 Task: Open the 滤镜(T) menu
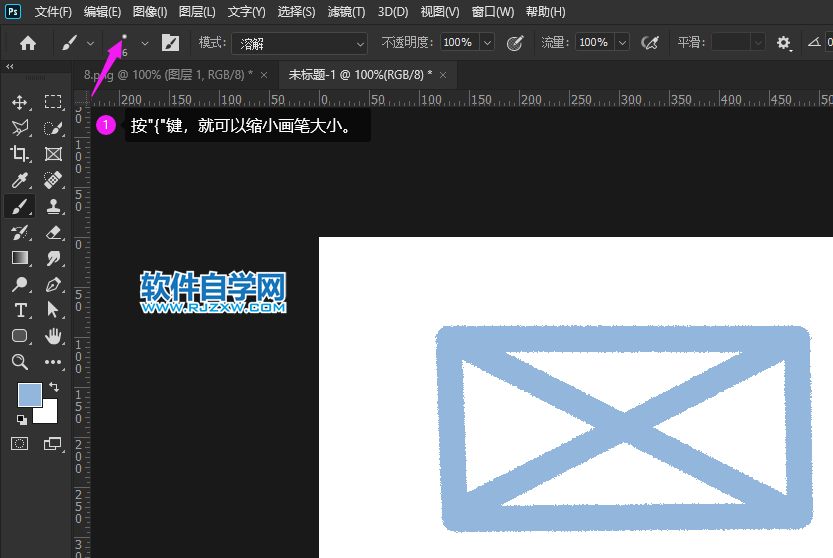pyautogui.click(x=346, y=12)
